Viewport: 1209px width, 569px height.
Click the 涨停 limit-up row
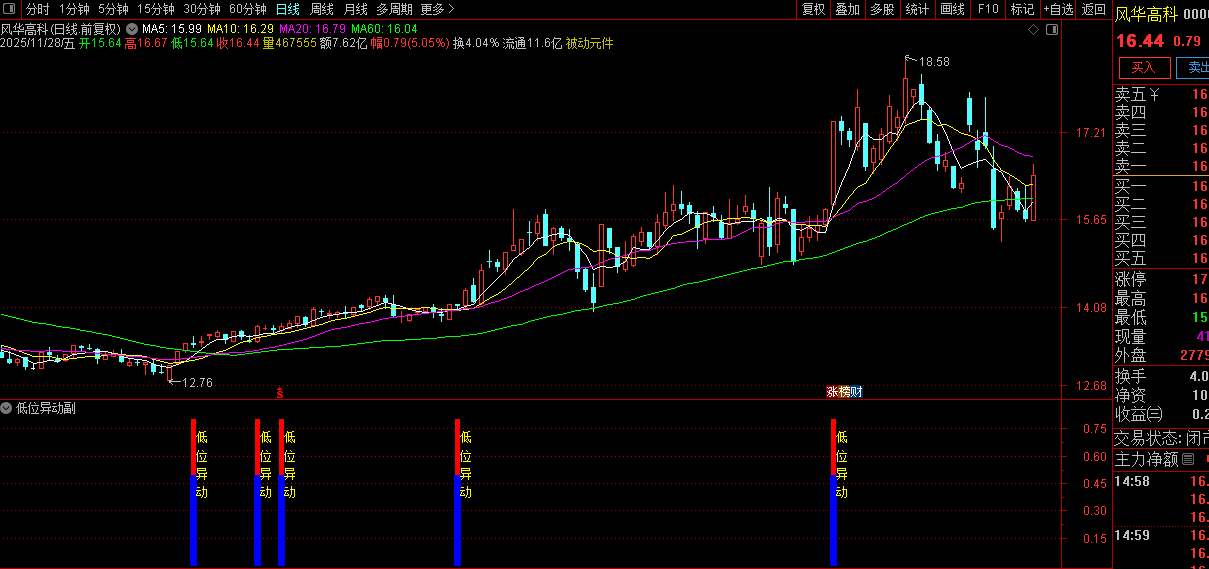click(1161, 279)
